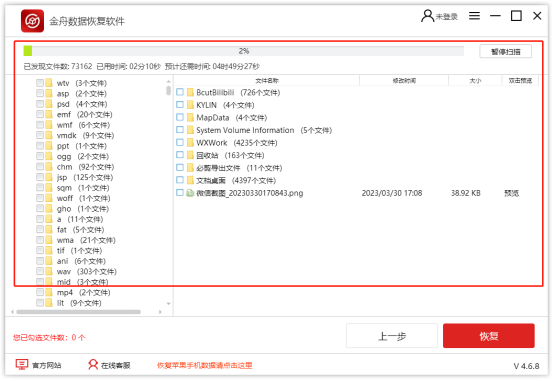Viewport: 554px width, 381px height.
Task: Click the tree horizontal scrollbar thumb
Action: tap(78, 312)
